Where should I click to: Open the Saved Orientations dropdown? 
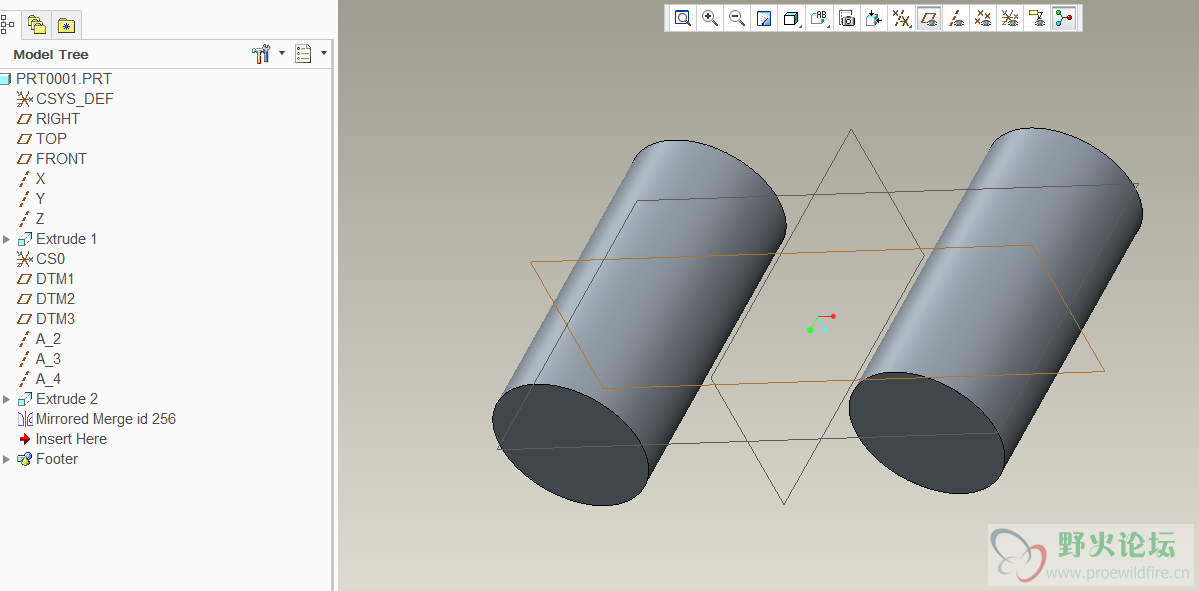tap(820, 18)
